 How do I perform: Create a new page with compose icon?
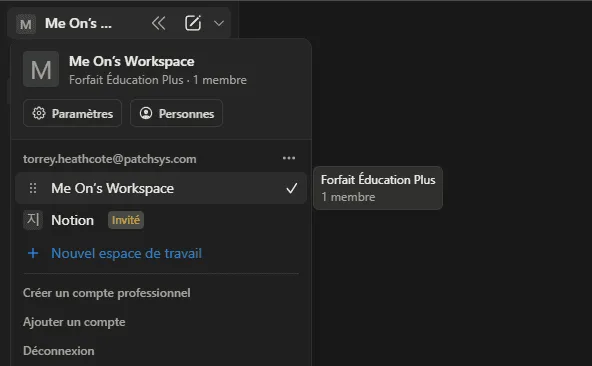[193, 23]
